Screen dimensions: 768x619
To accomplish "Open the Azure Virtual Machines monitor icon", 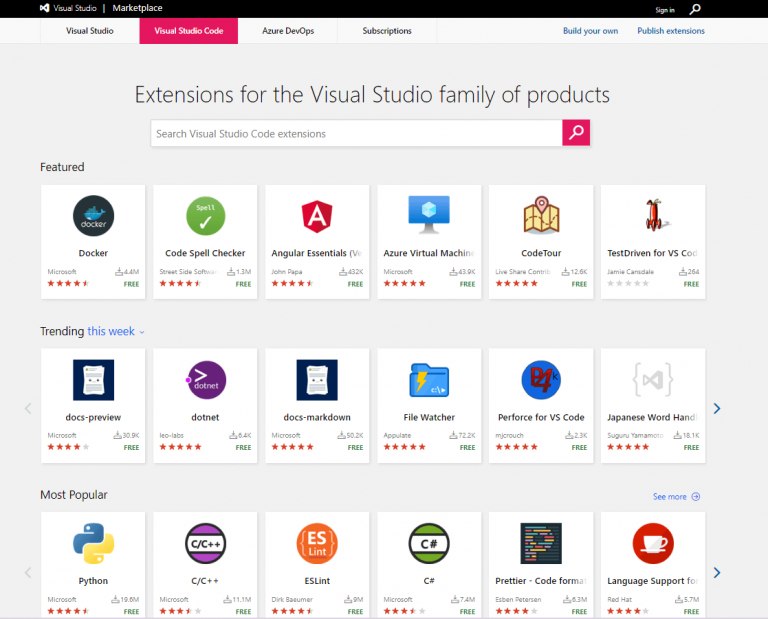I will tap(429, 214).
